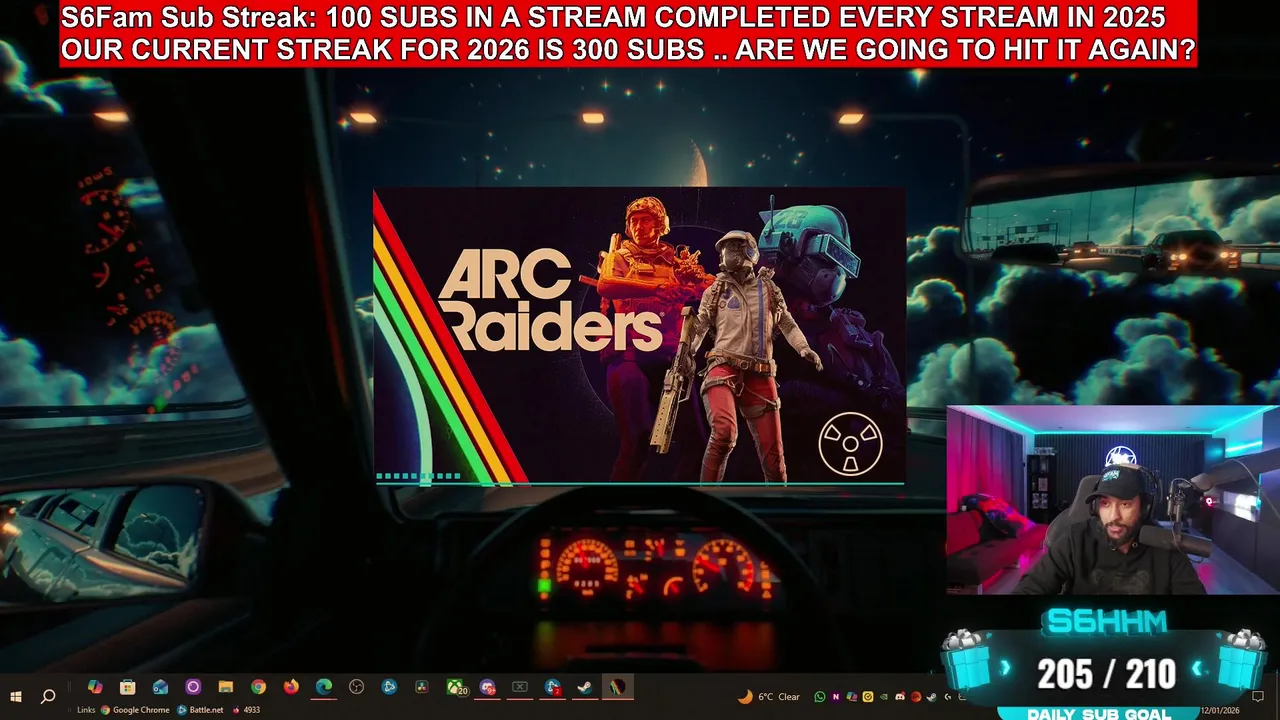1280x720 pixels.
Task: Click the 205 / 210 sub goal counter
Action: click(1106, 675)
